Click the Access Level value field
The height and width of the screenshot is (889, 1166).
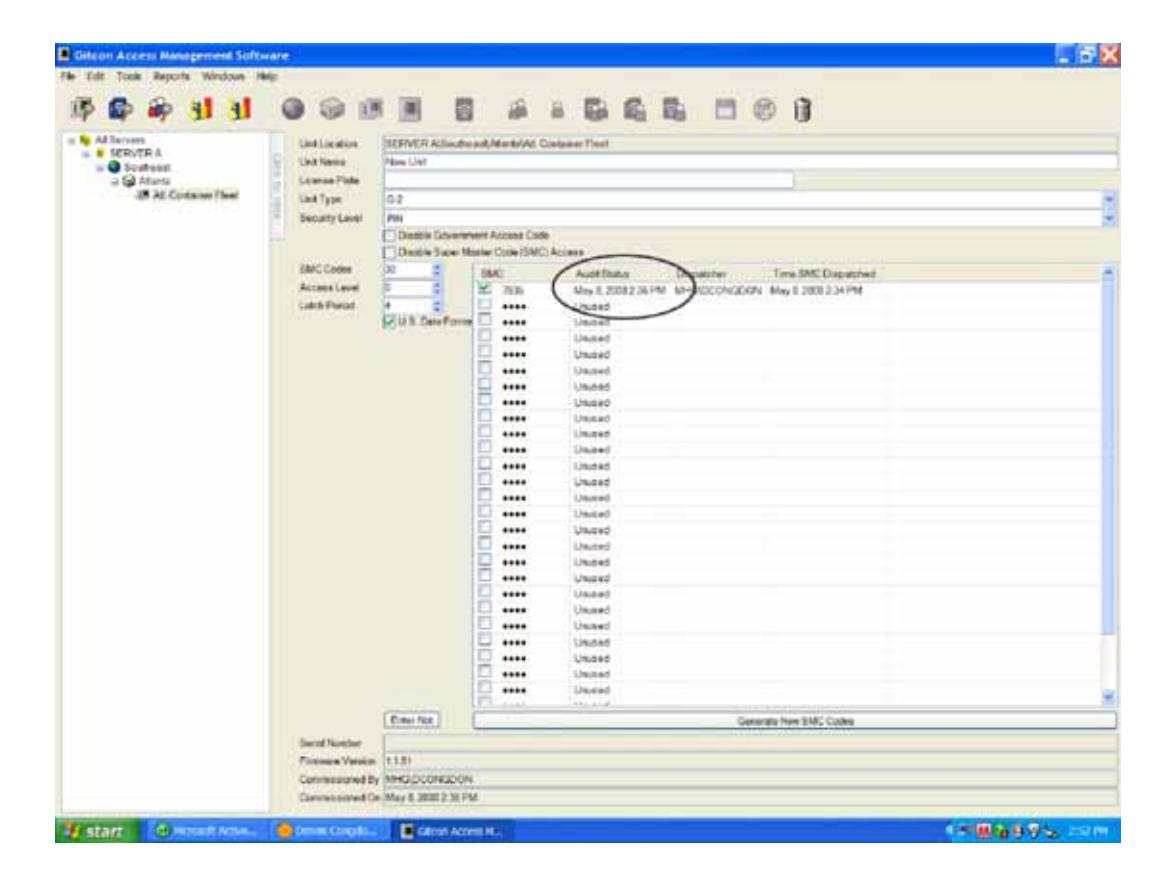[407, 287]
